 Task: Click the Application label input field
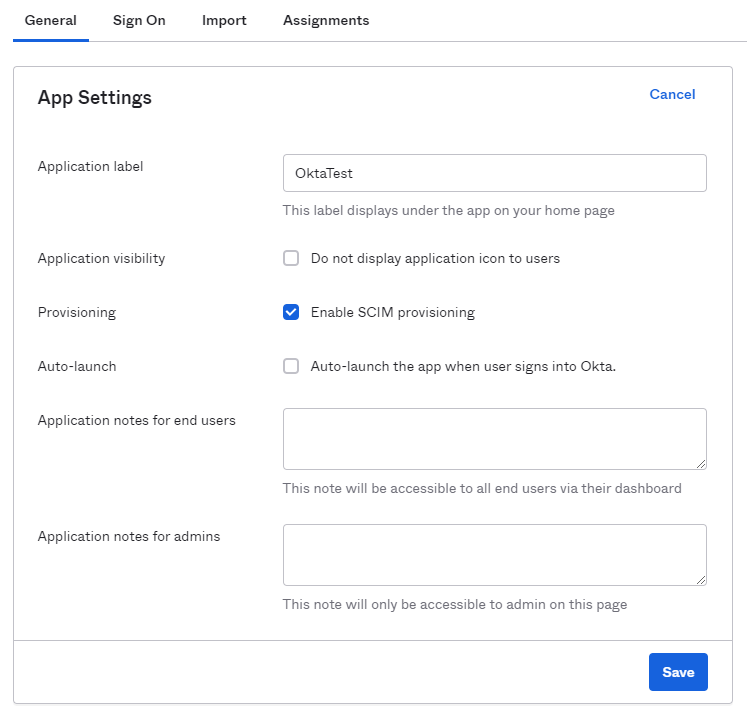click(495, 173)
